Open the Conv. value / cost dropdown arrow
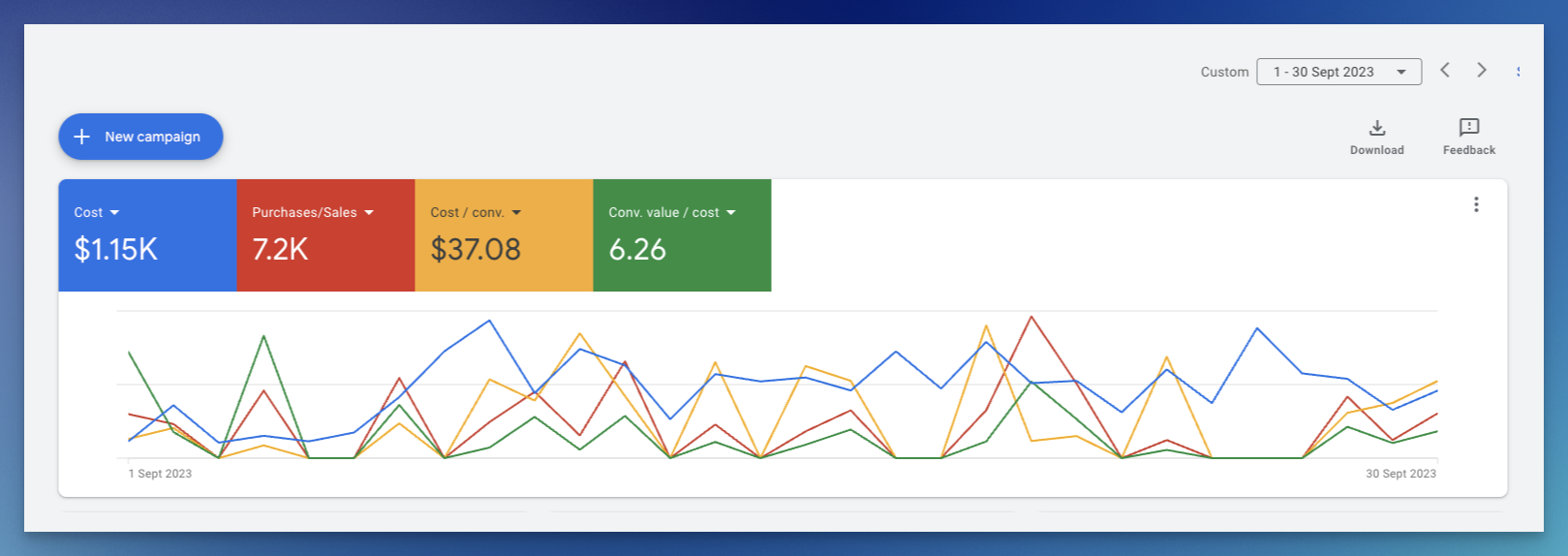 click(731, 212)
